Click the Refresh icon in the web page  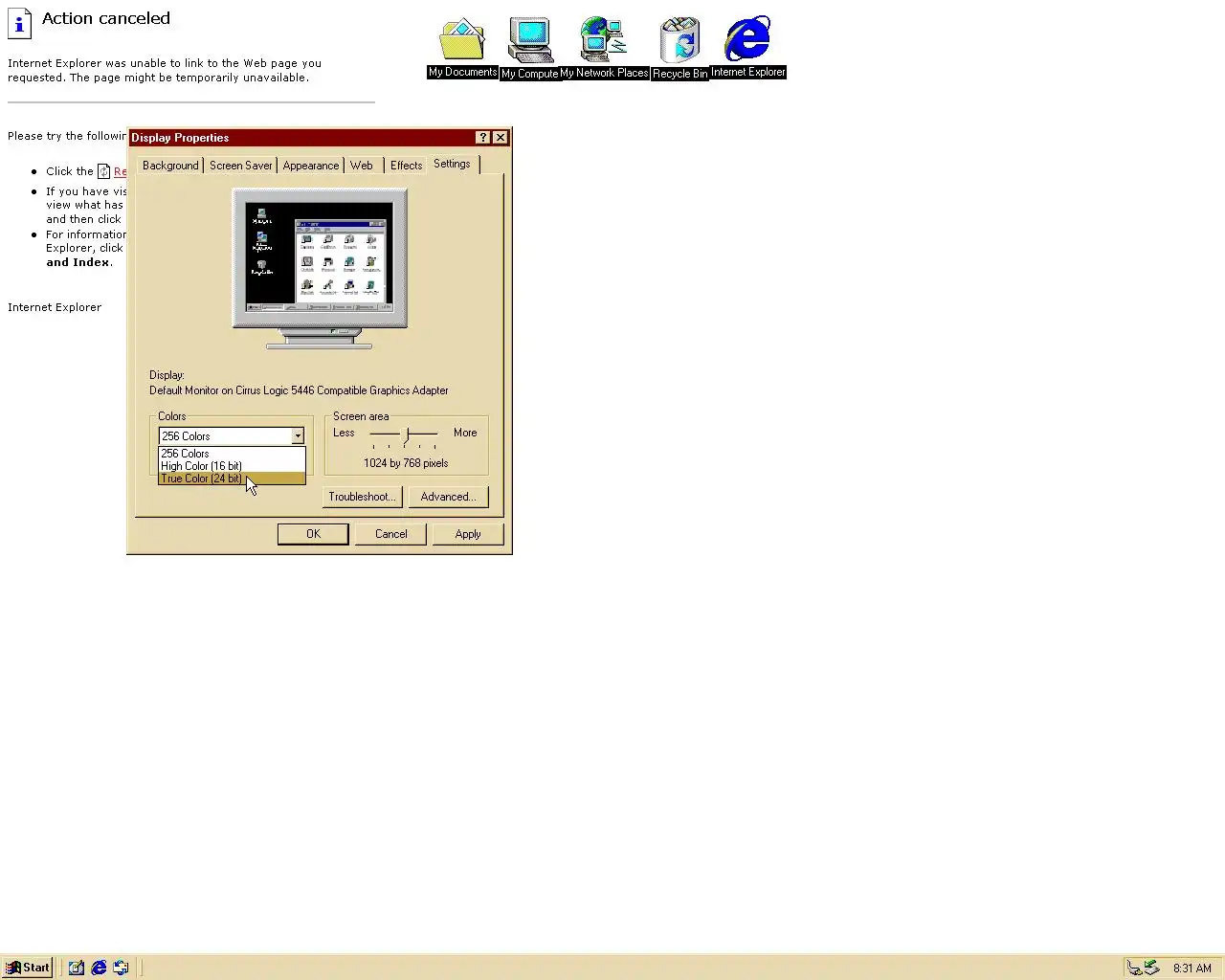103,171
